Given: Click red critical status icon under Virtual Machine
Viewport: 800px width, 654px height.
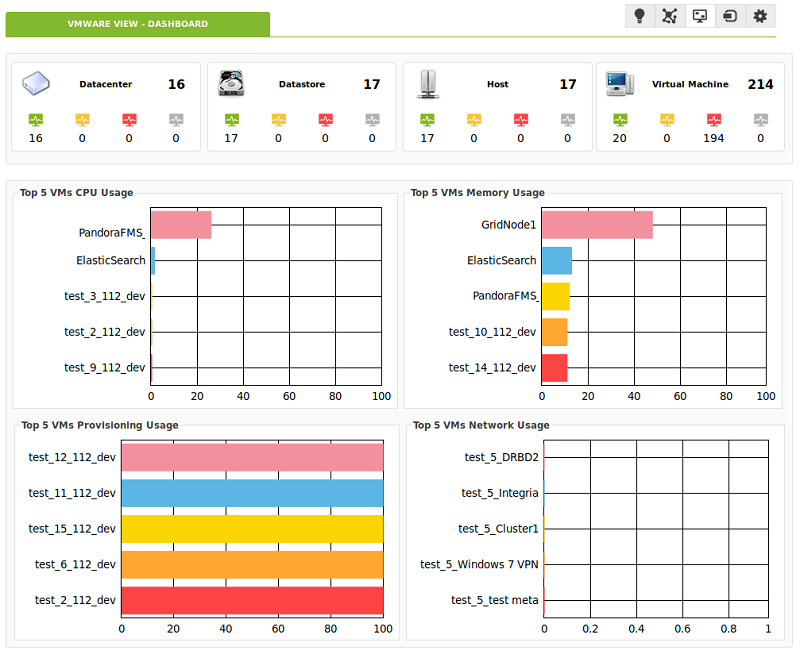Looking at the screenshot, I should point(714,120).
